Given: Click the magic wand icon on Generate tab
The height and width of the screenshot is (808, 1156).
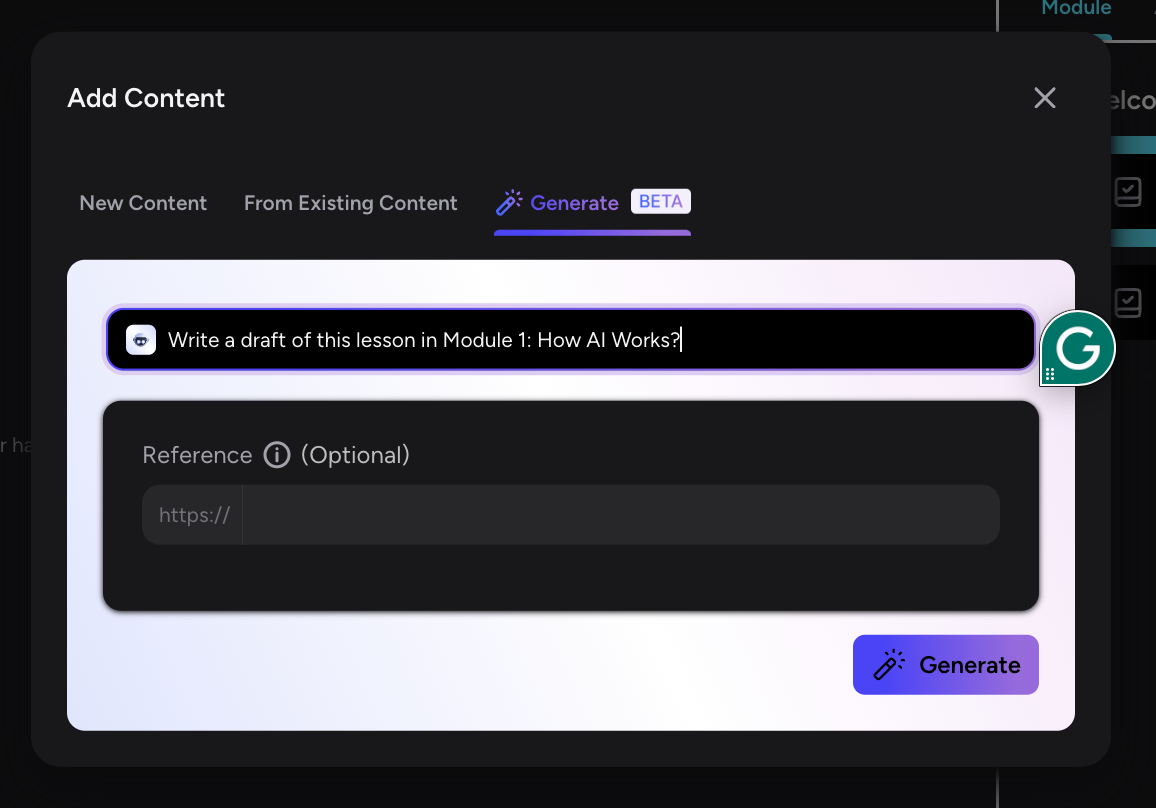Looking at the screenshot, I should [509, 203].
